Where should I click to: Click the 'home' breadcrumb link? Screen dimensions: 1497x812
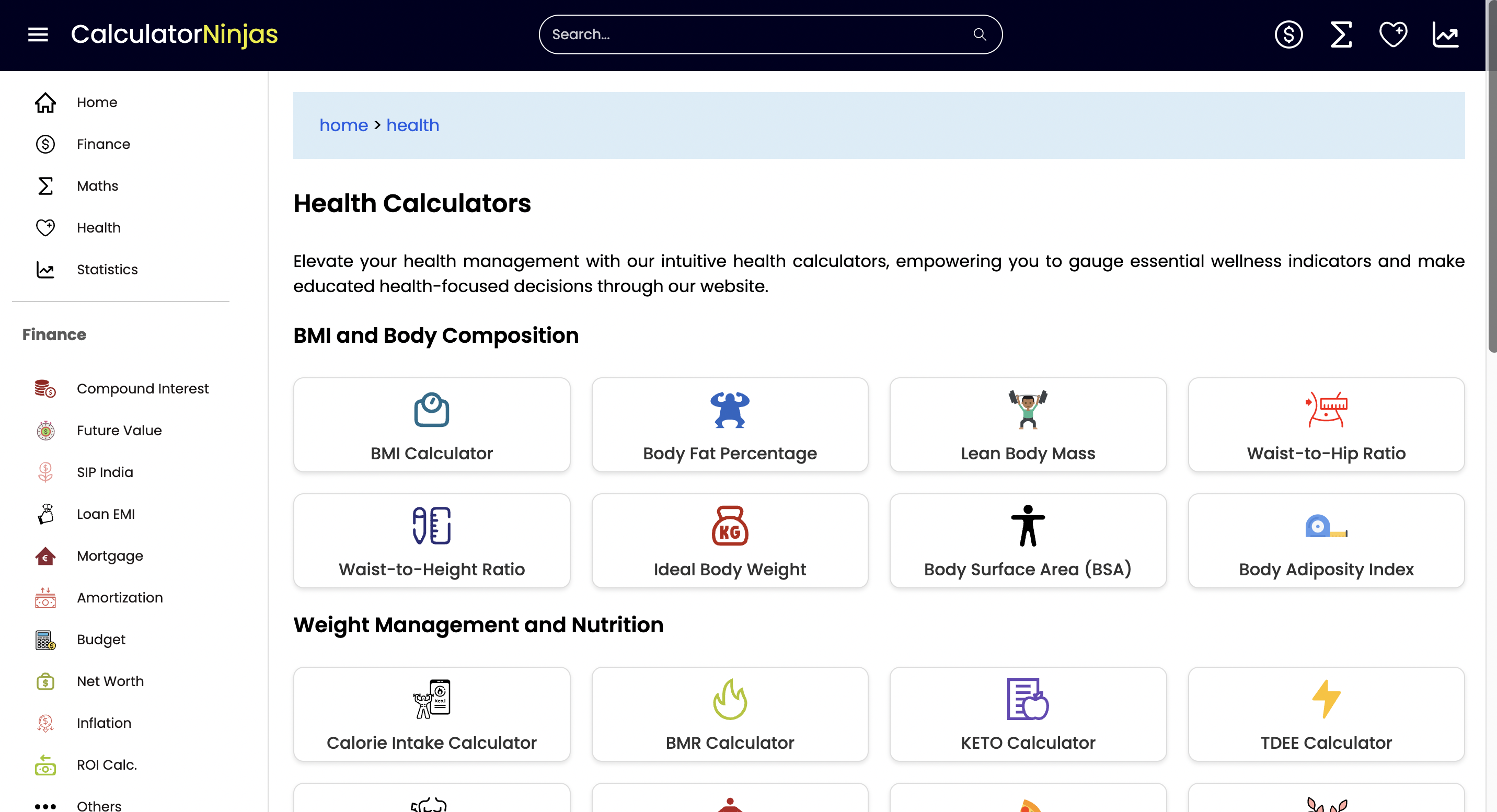pyautogui.click(x=343, y=125)
